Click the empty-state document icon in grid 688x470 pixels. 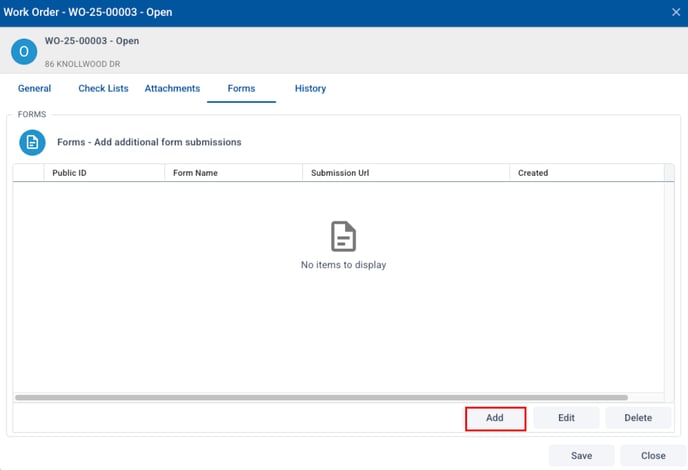[x=343, y=237]
